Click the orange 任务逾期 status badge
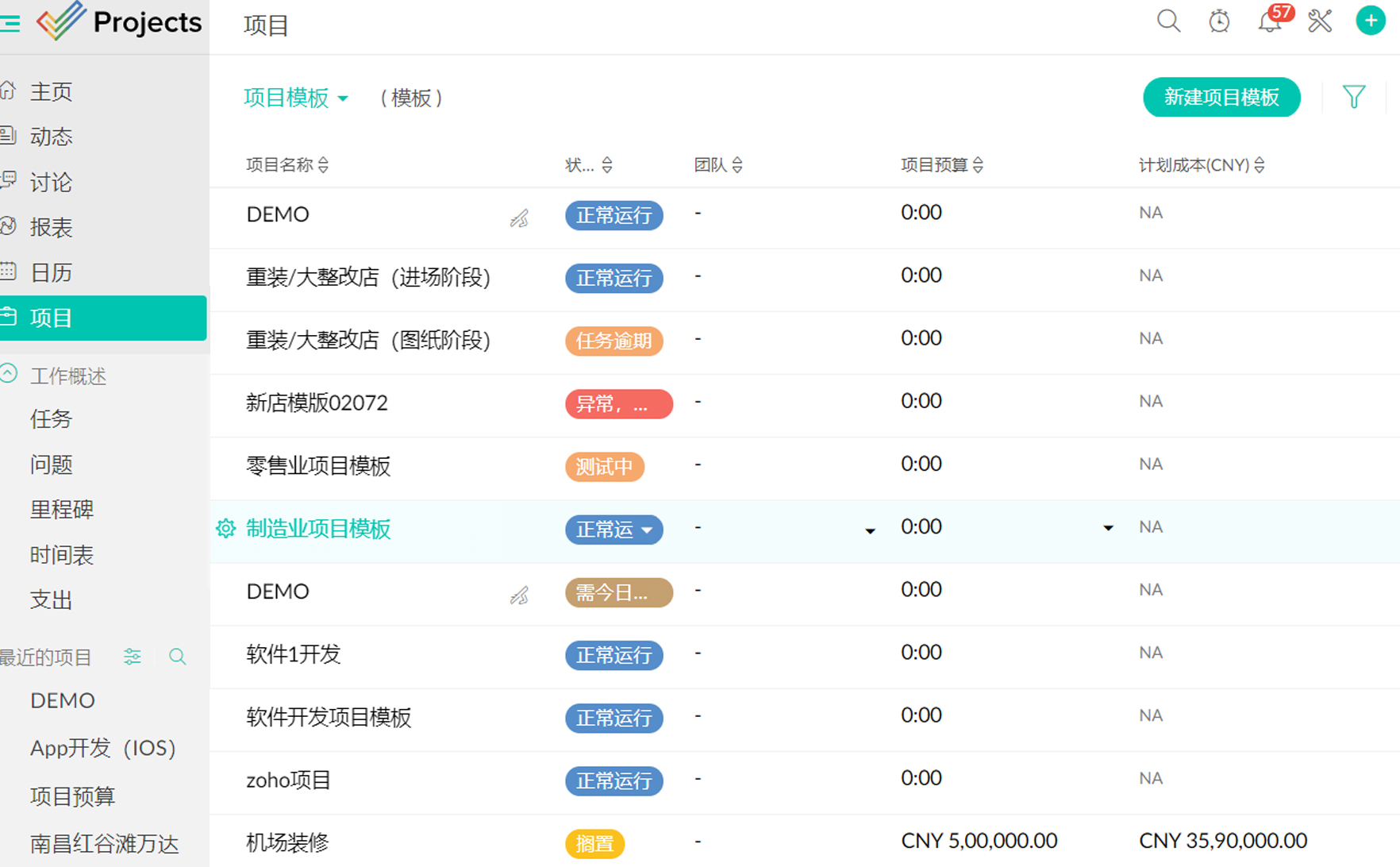This screenshot has height=867, width=1400. (613, 341)
